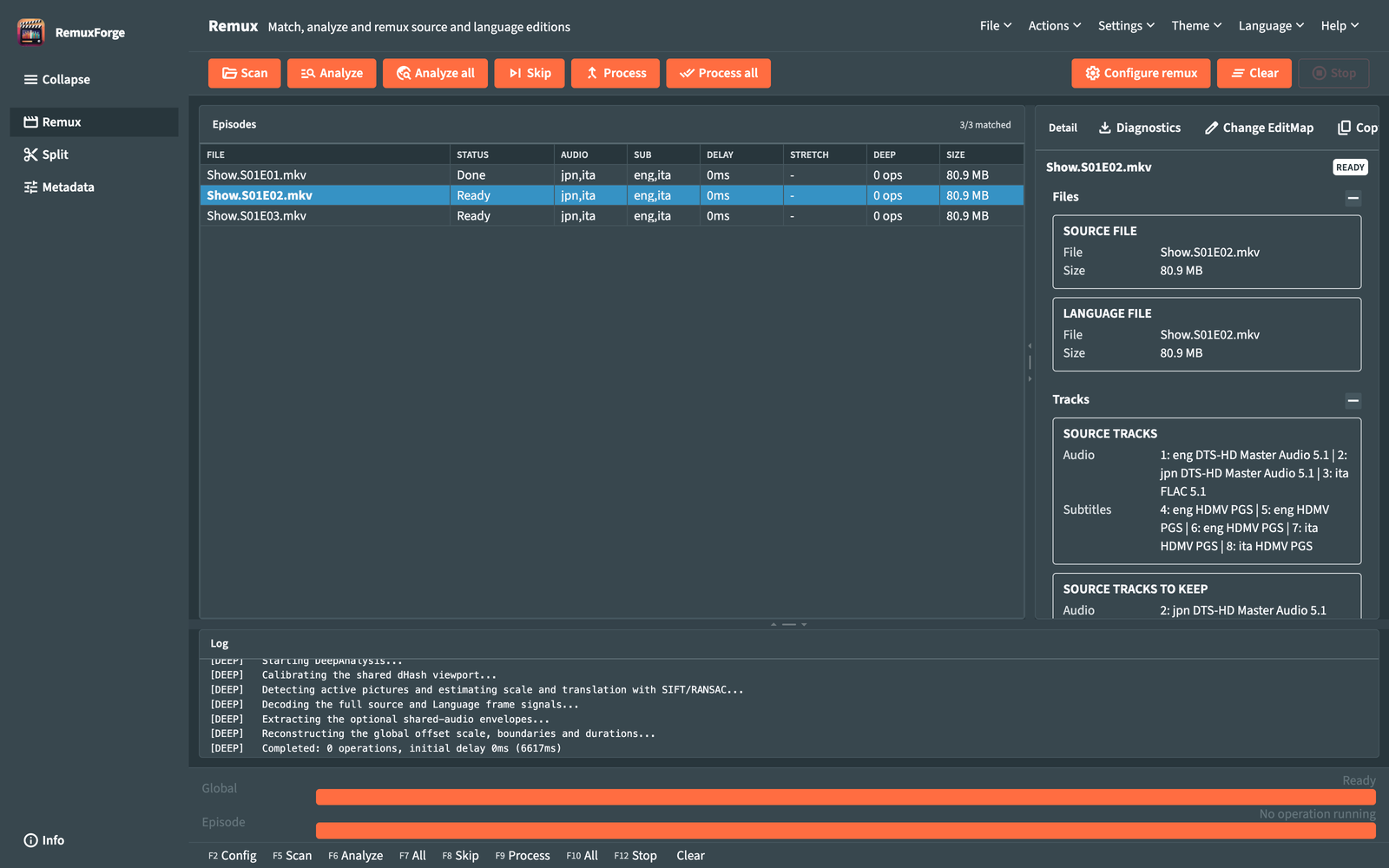Click the orange Clear button in the toolbar
The width and height of the screenshot is (1389, 868).
(1254, 73)
